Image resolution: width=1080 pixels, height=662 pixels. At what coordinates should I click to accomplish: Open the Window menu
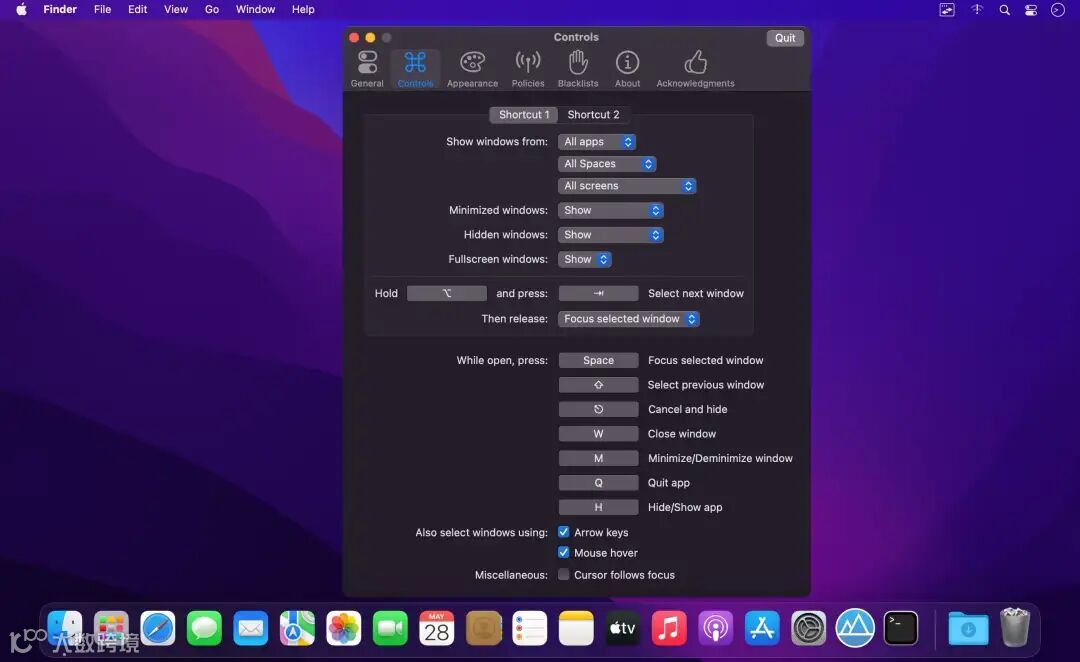click(x=256, y=10)
